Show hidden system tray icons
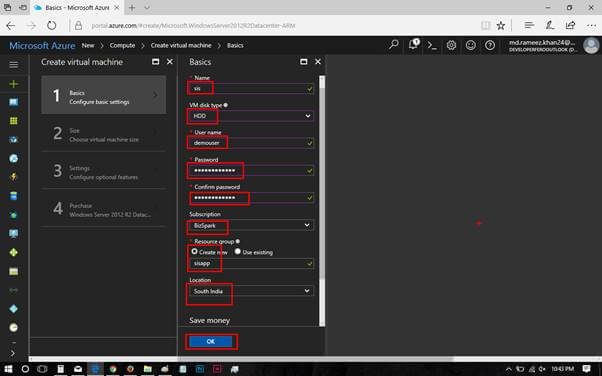Image resolution: width=602 pixels, height=376 pixels. pos(508,369)
